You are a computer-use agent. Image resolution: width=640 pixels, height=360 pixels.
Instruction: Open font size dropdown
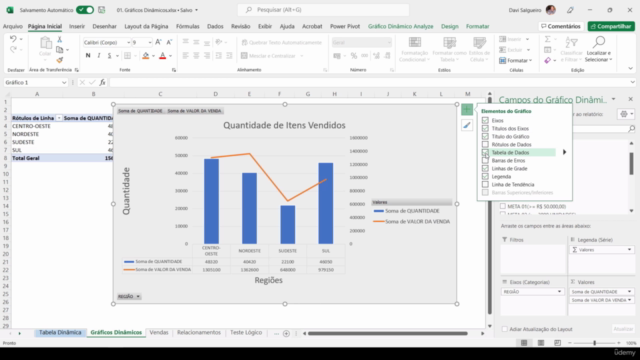150,42
